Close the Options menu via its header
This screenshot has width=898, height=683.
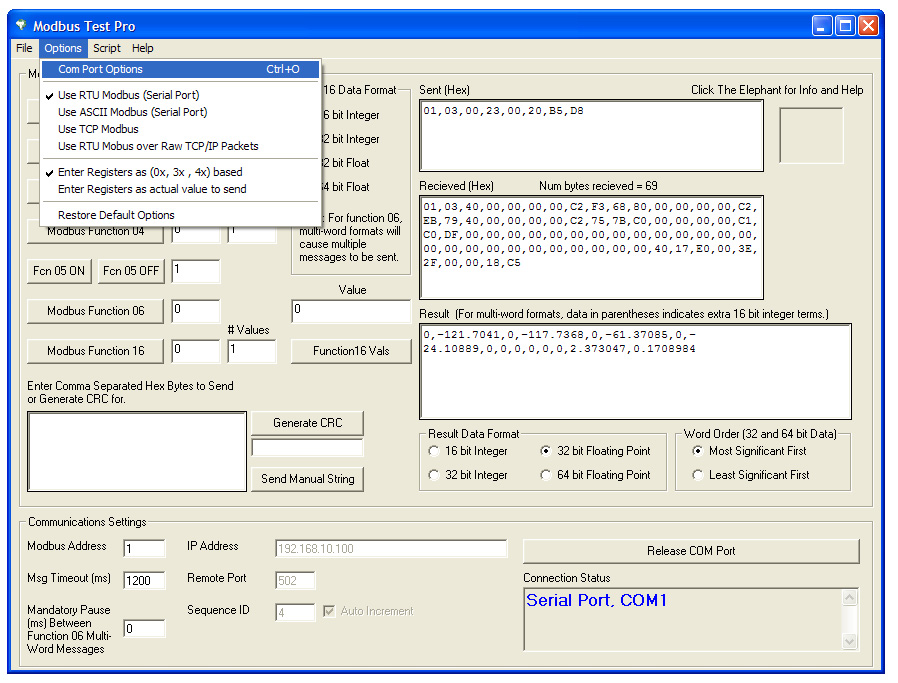(x=63, y=48)
